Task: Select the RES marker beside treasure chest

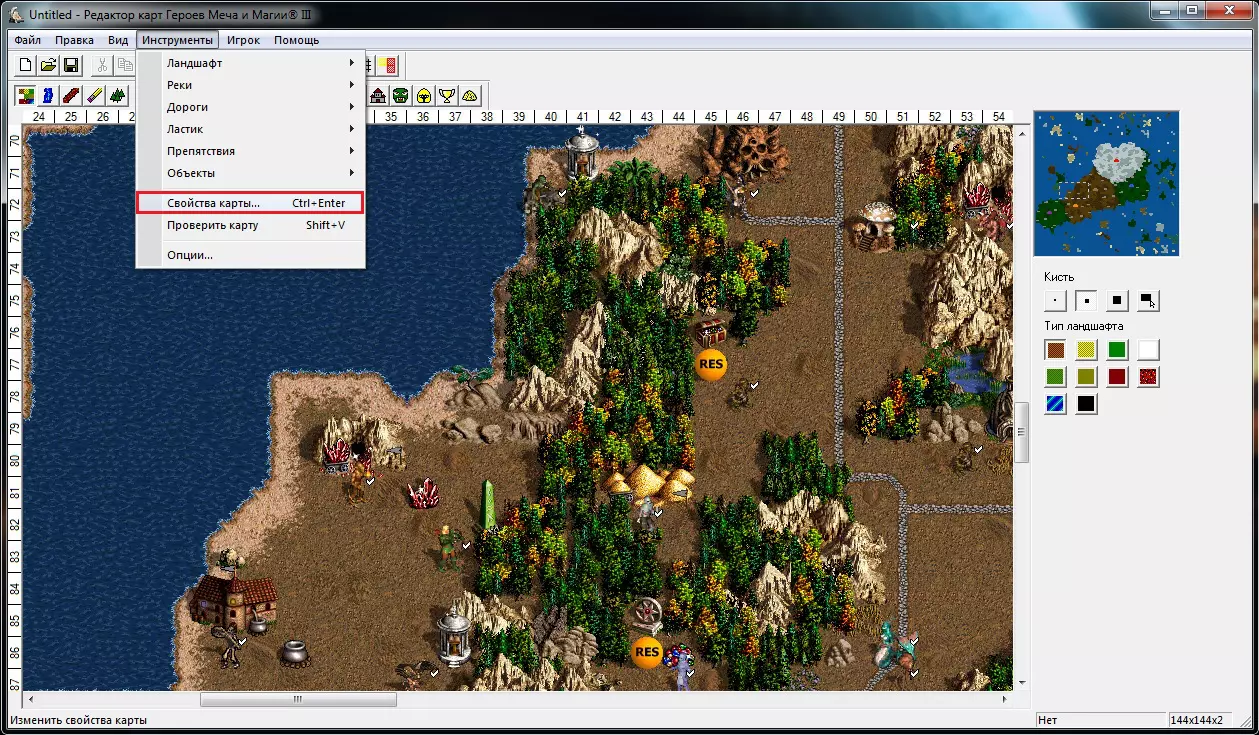Action: [711, 365]
